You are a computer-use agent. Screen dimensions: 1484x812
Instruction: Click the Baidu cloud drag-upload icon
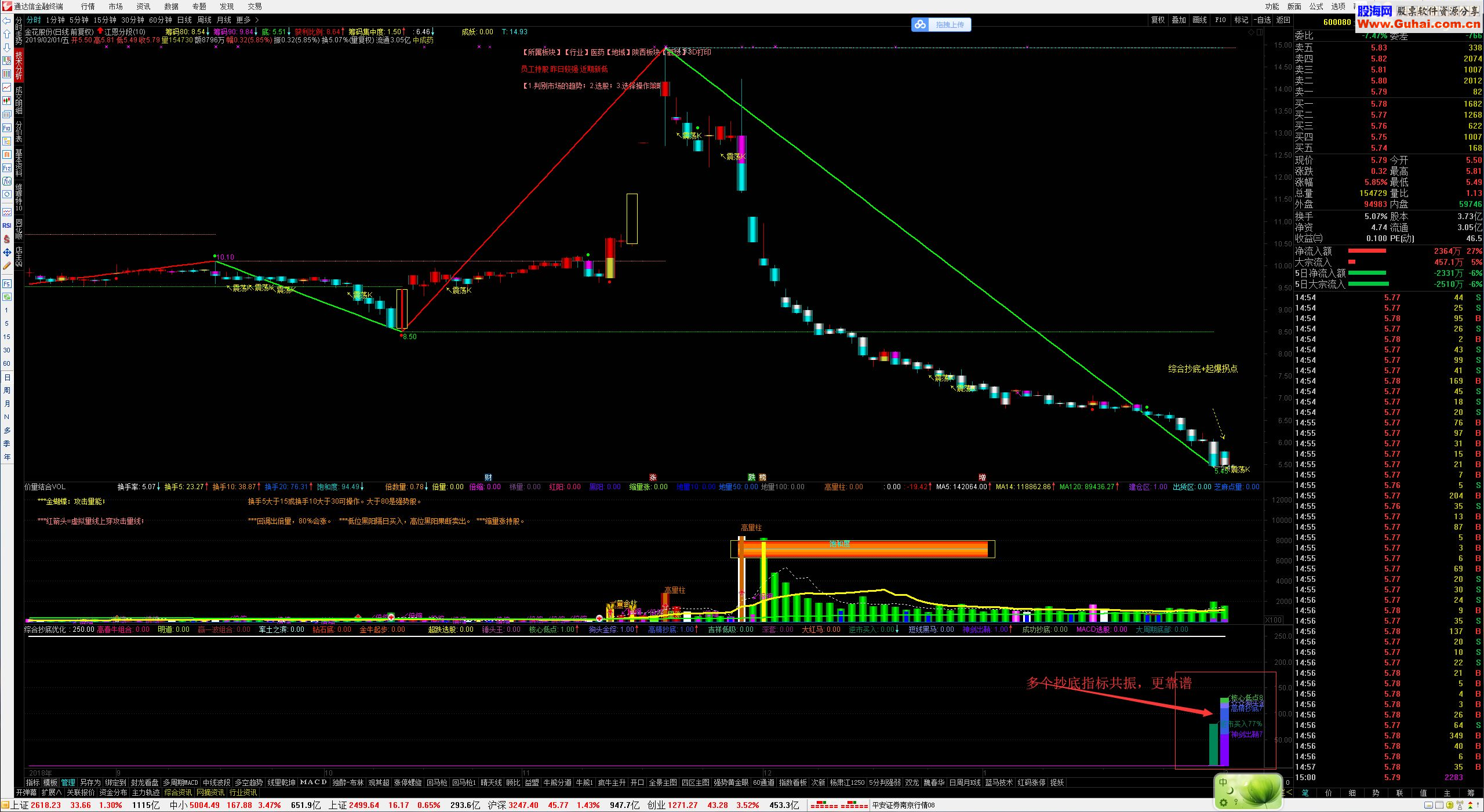tap(921, 24)
